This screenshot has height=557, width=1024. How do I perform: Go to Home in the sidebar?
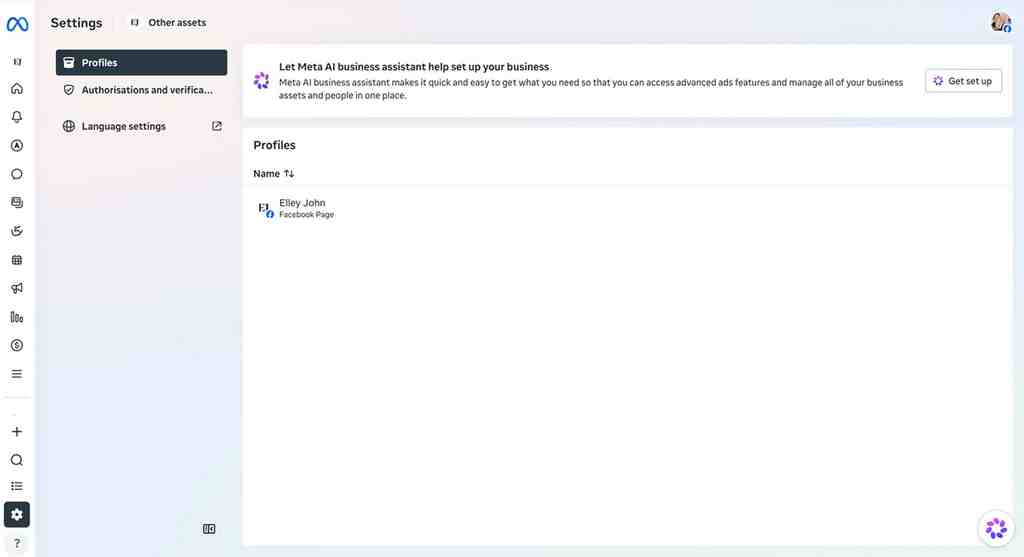(17, 88)
